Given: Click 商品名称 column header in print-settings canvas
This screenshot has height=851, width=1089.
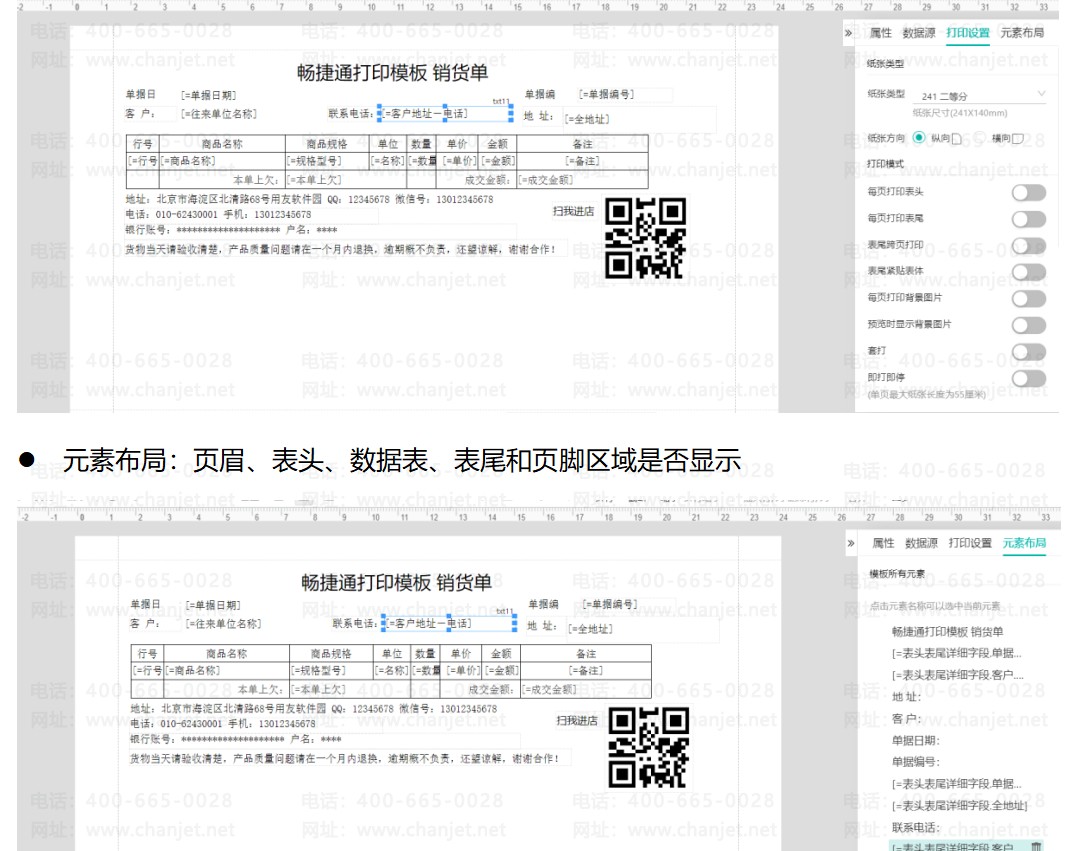Looking at the screenshot, I should coord(222,144).
